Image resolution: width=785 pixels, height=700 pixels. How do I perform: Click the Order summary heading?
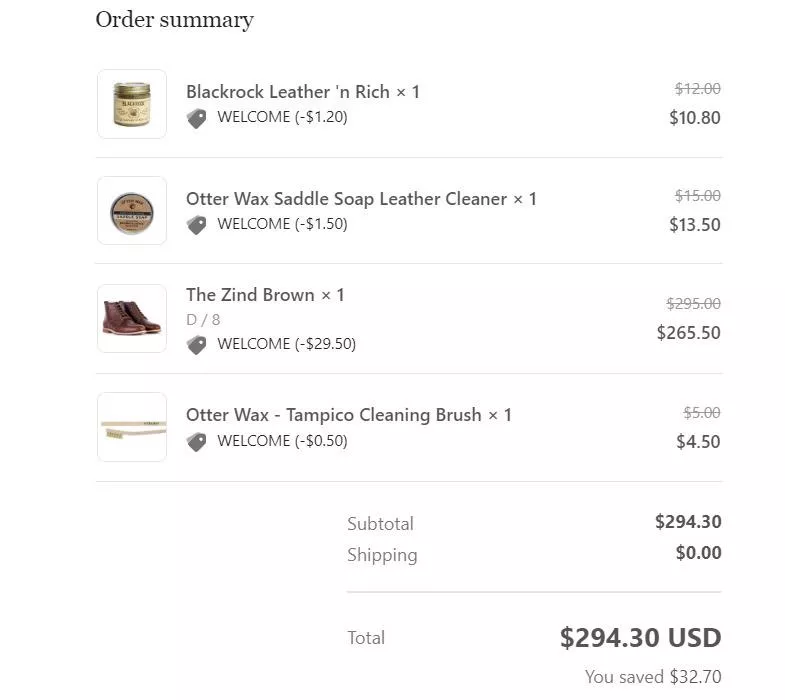point(174,20)
